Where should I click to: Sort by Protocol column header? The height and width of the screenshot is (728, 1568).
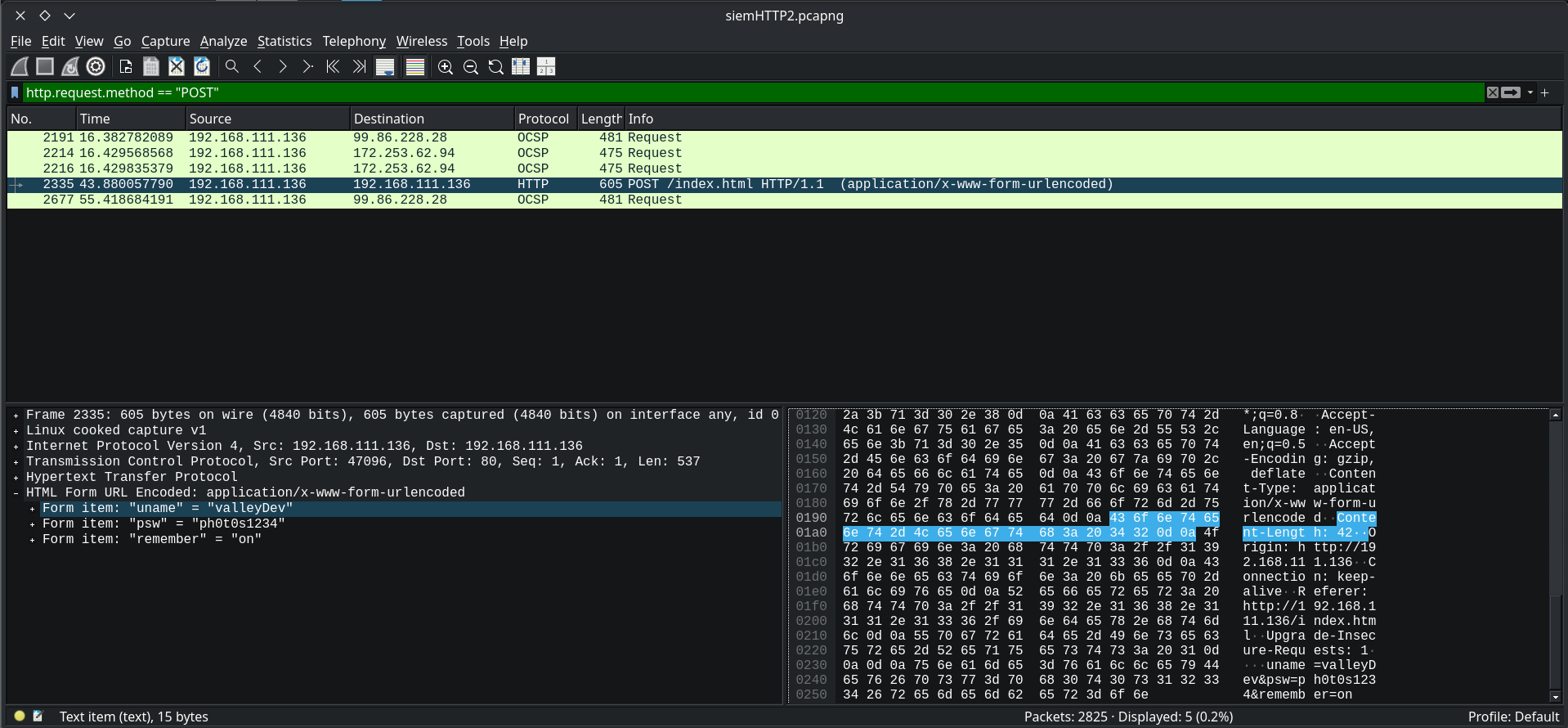(546, 119)
